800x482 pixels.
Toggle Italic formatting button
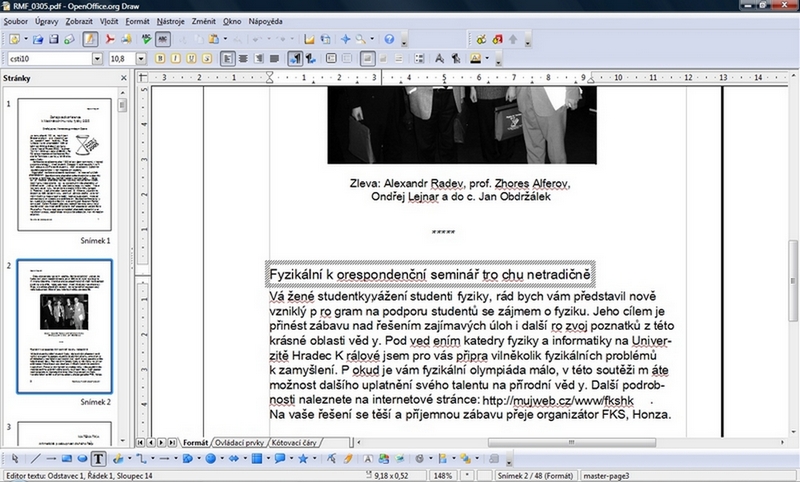(174, 59)
